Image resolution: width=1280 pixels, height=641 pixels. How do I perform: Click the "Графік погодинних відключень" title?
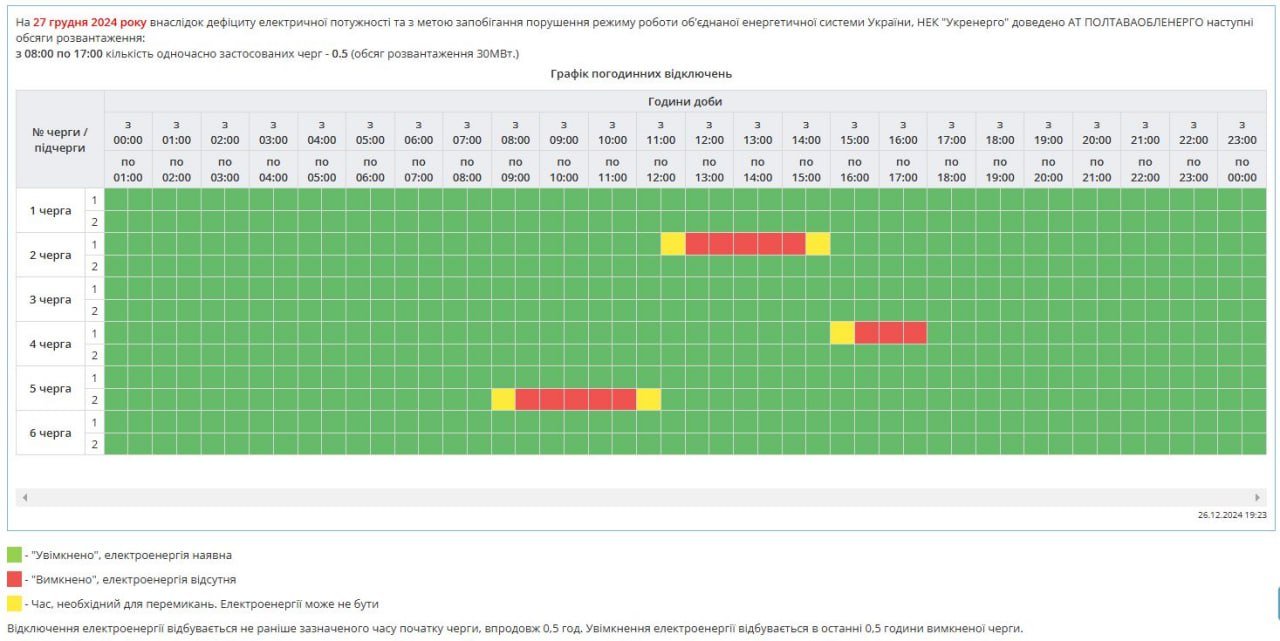click(641, 74)
